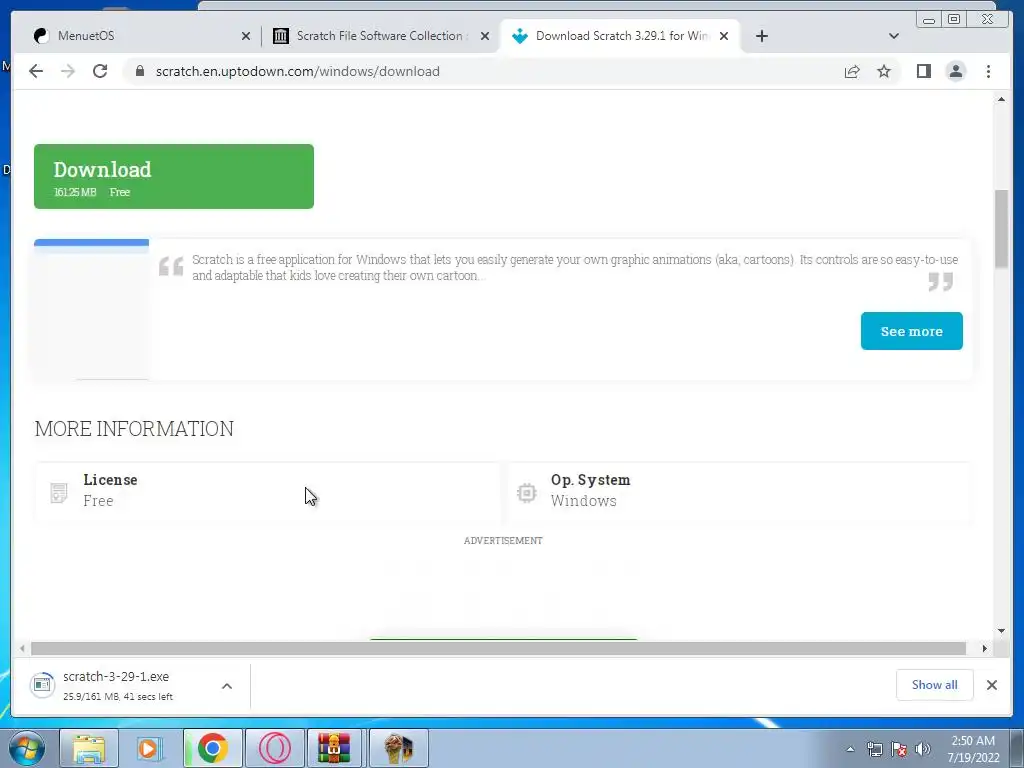
Task: Launch Windows Media Player from taskbar
Action: click(x=150, y=748)
